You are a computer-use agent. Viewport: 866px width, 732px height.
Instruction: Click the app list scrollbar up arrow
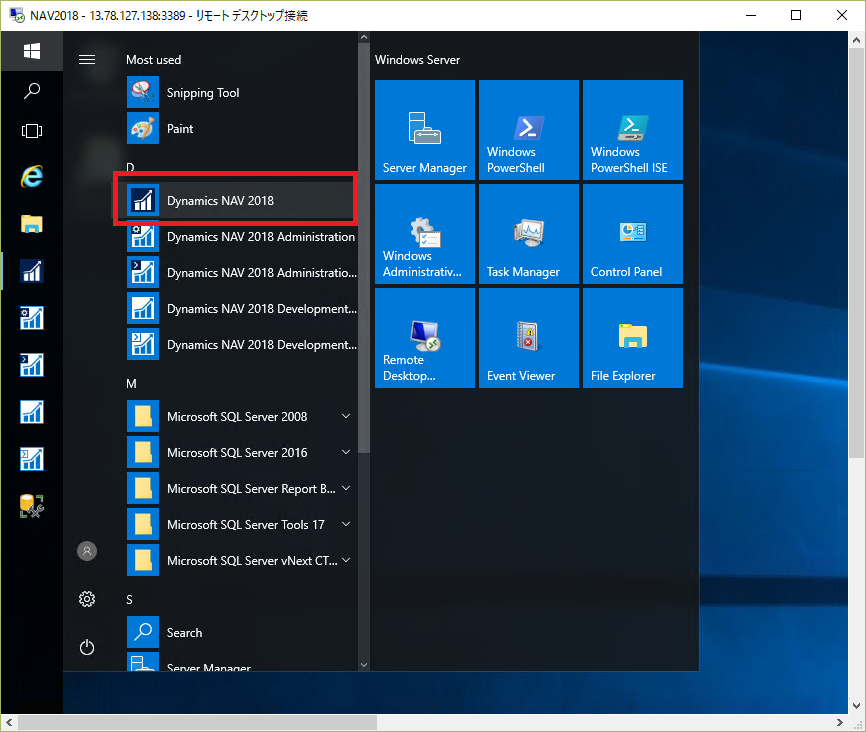363,38
